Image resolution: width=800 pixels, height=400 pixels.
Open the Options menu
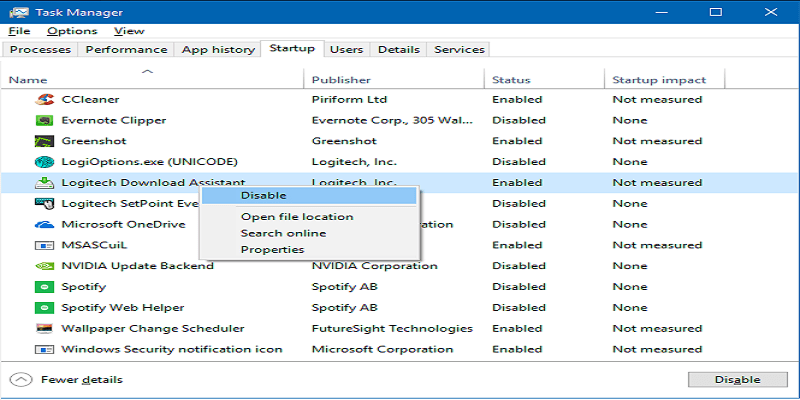pyautogui.click(x=72, y=31)
